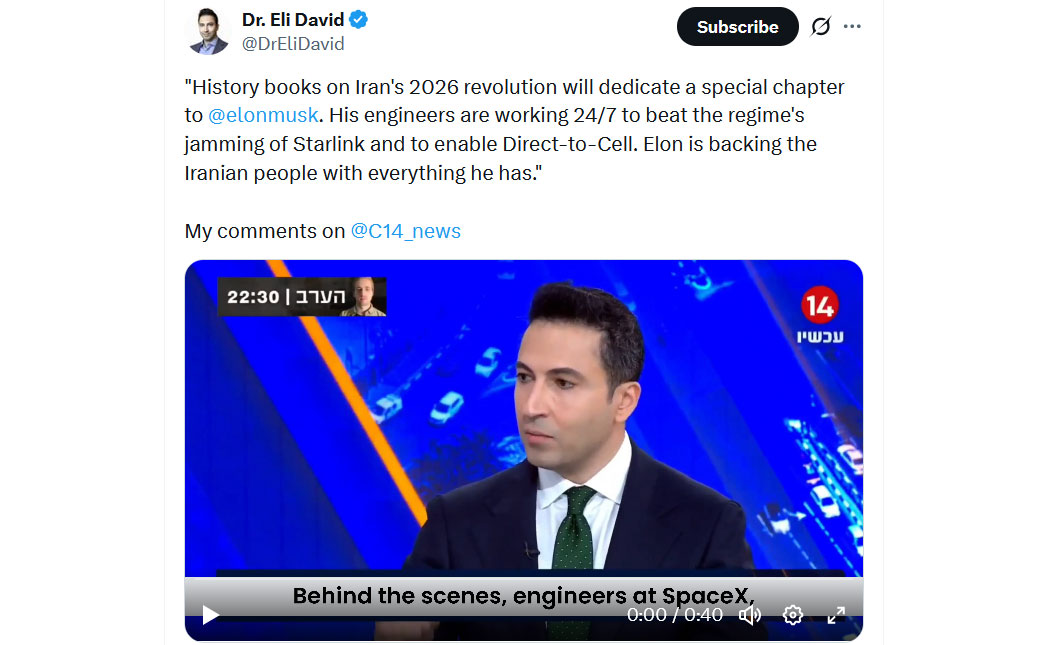Expand video to fullscreen

[x=836, y=615]
